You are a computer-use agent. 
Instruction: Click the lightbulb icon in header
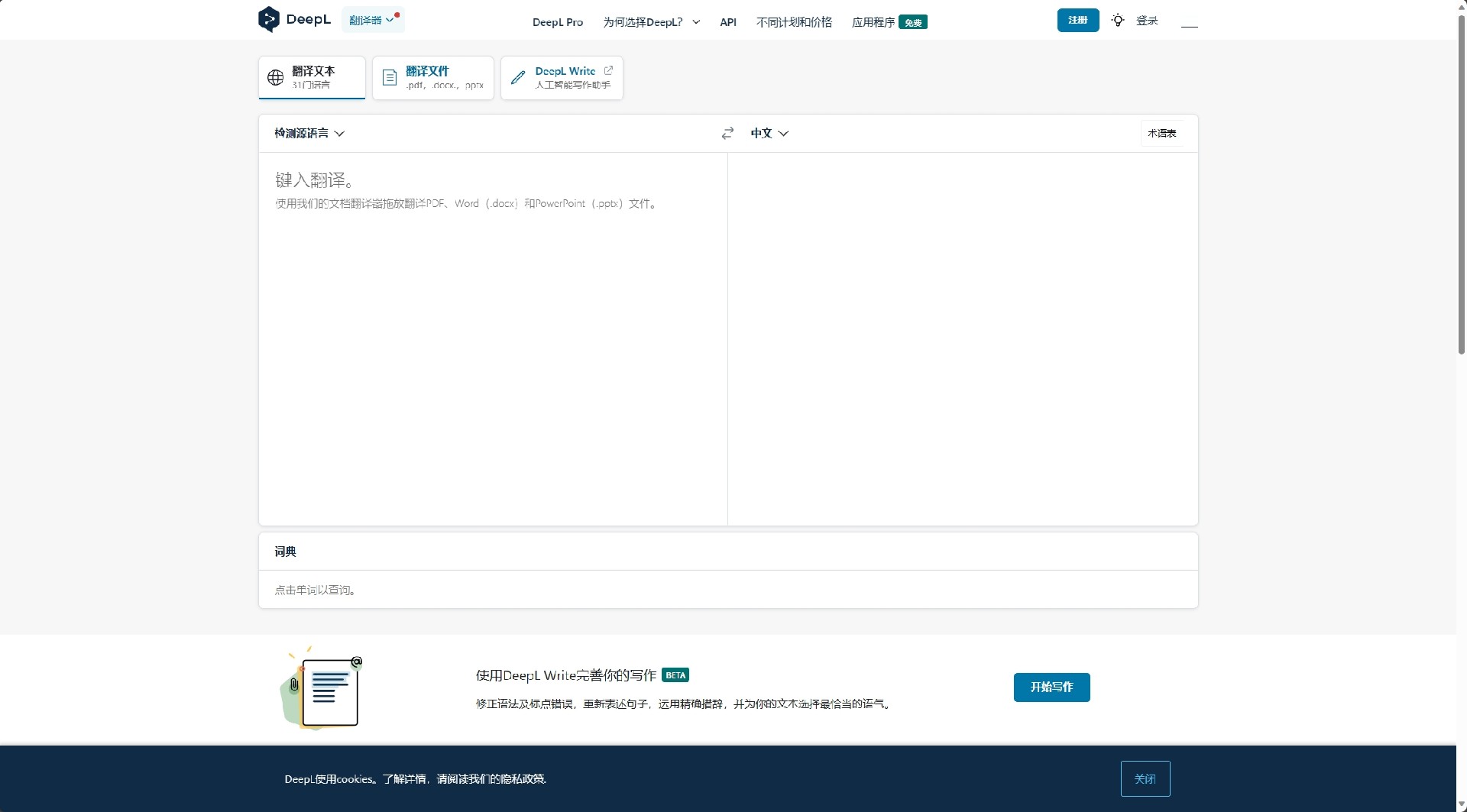coord(1118,21)
